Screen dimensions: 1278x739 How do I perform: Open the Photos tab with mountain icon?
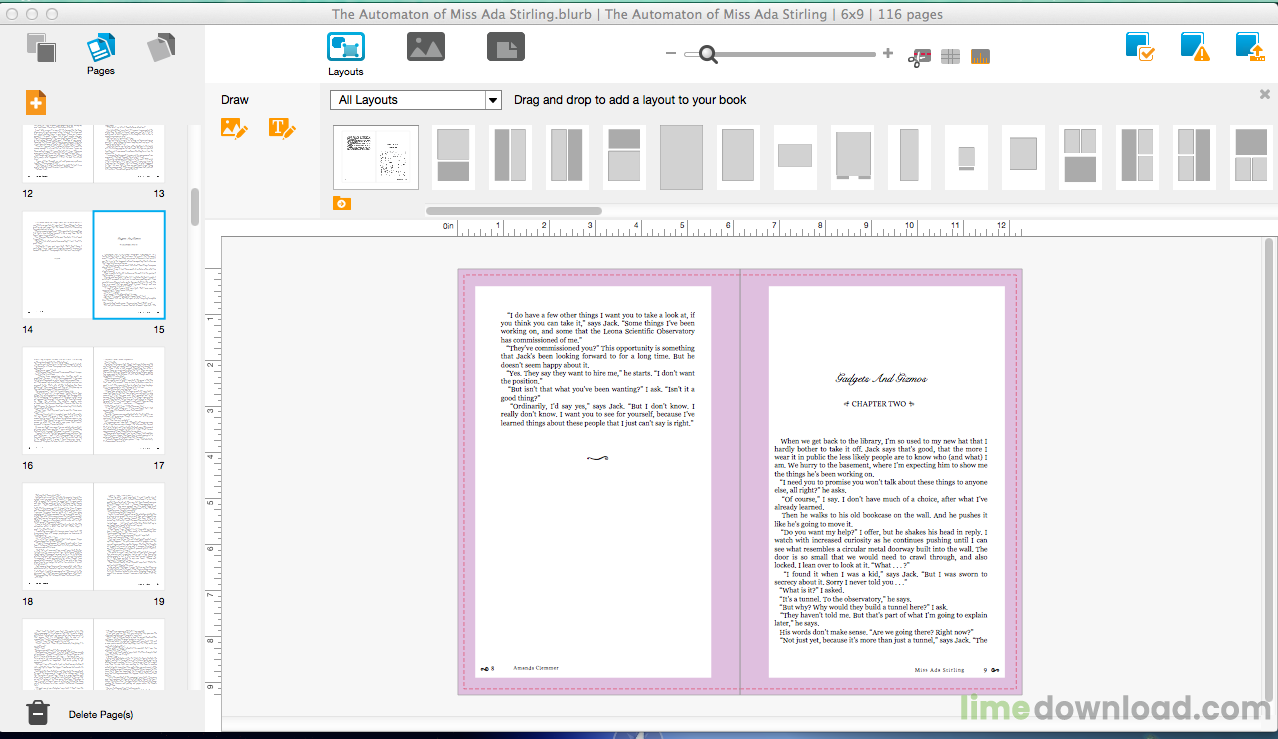[x=426, y=47]
